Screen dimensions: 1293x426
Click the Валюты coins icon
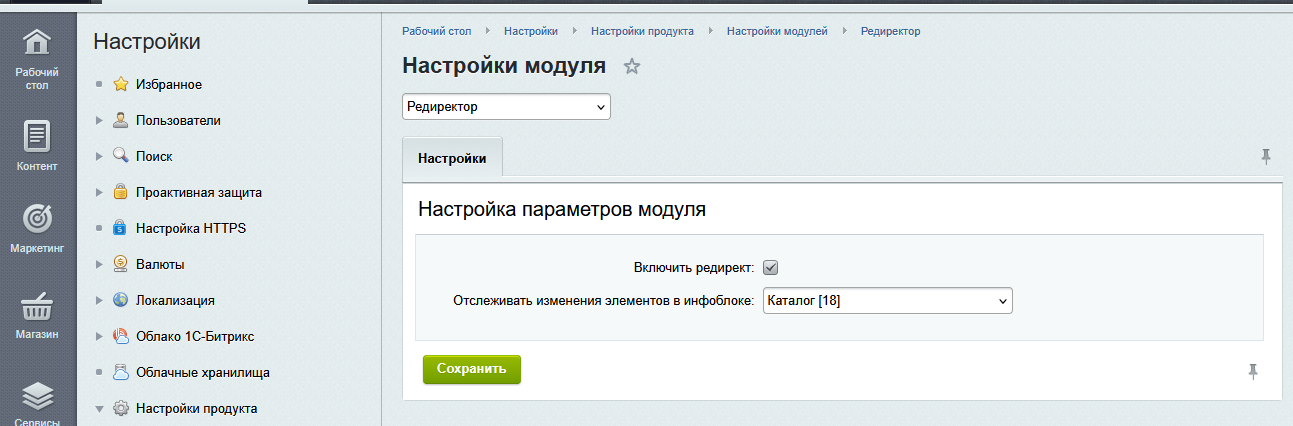click(x=120, y=264)
